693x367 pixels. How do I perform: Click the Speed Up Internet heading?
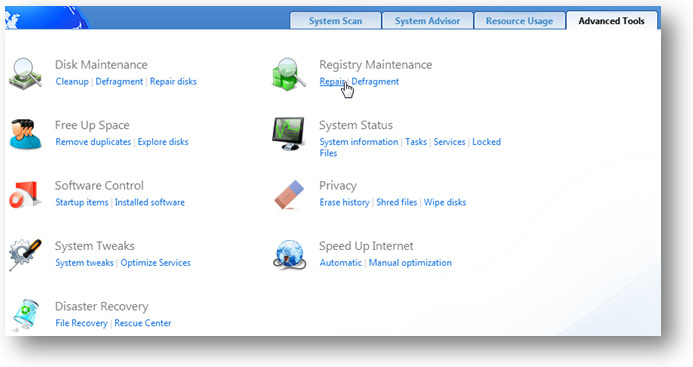coord(366,246)
